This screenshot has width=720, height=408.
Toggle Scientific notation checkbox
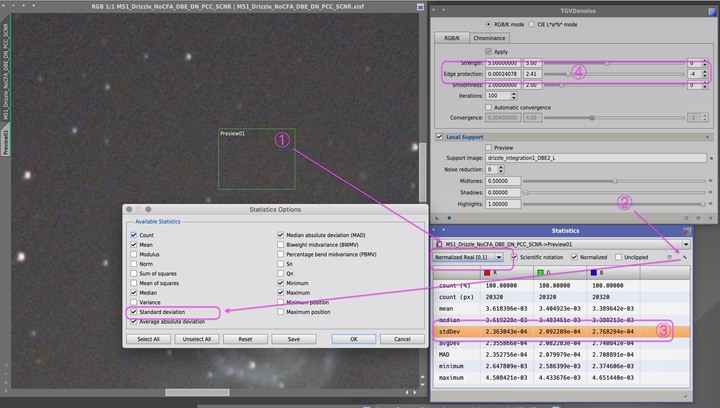[514, 257]
